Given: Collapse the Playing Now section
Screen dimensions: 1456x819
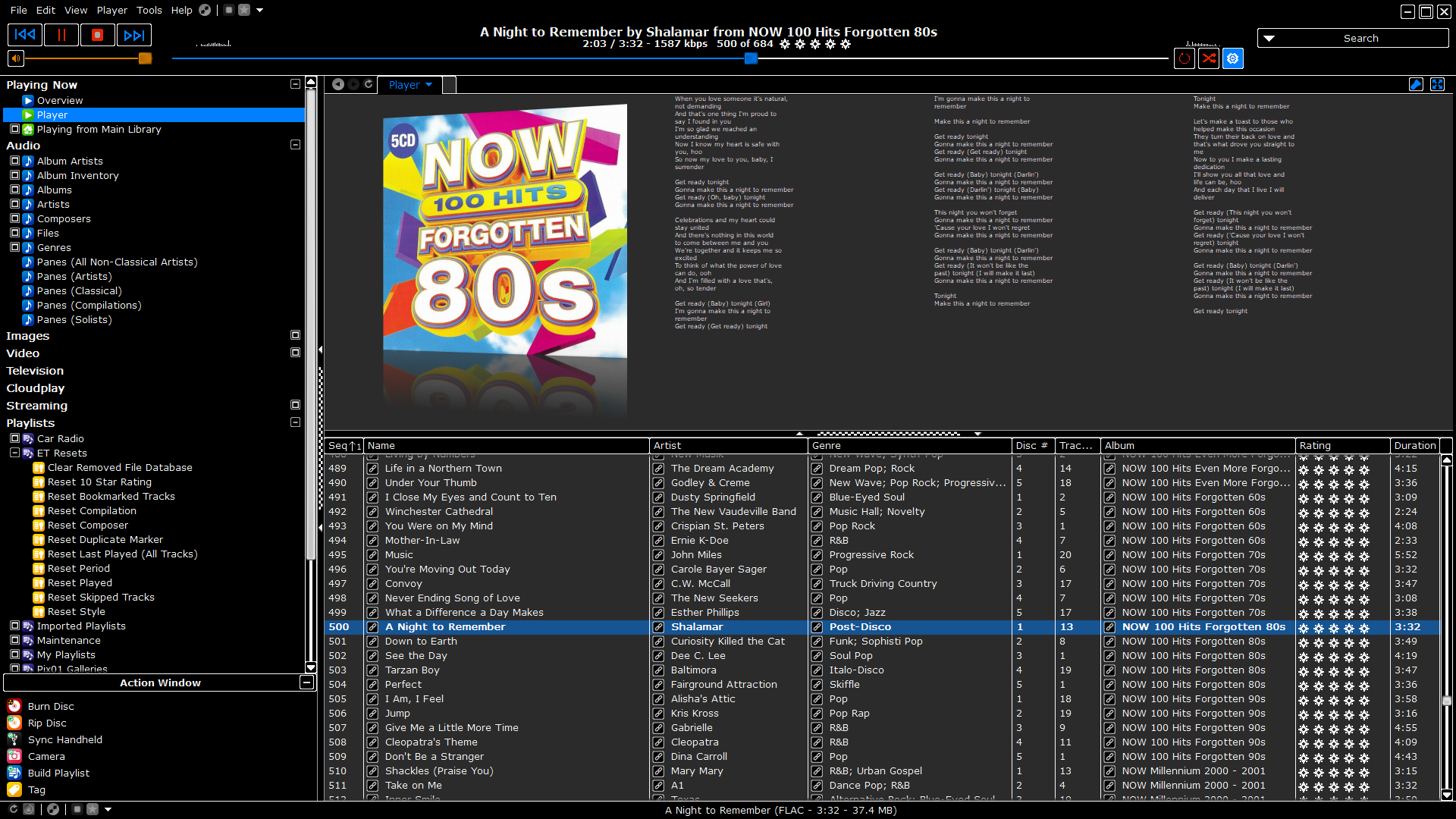Looking at the screenshot, I should pos(296,84).
